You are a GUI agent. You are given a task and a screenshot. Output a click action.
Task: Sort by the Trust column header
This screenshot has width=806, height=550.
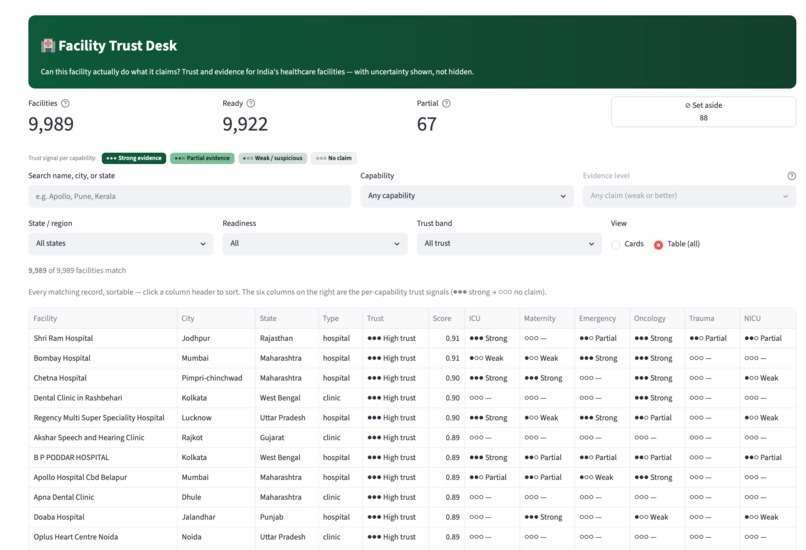pos(395,319)
